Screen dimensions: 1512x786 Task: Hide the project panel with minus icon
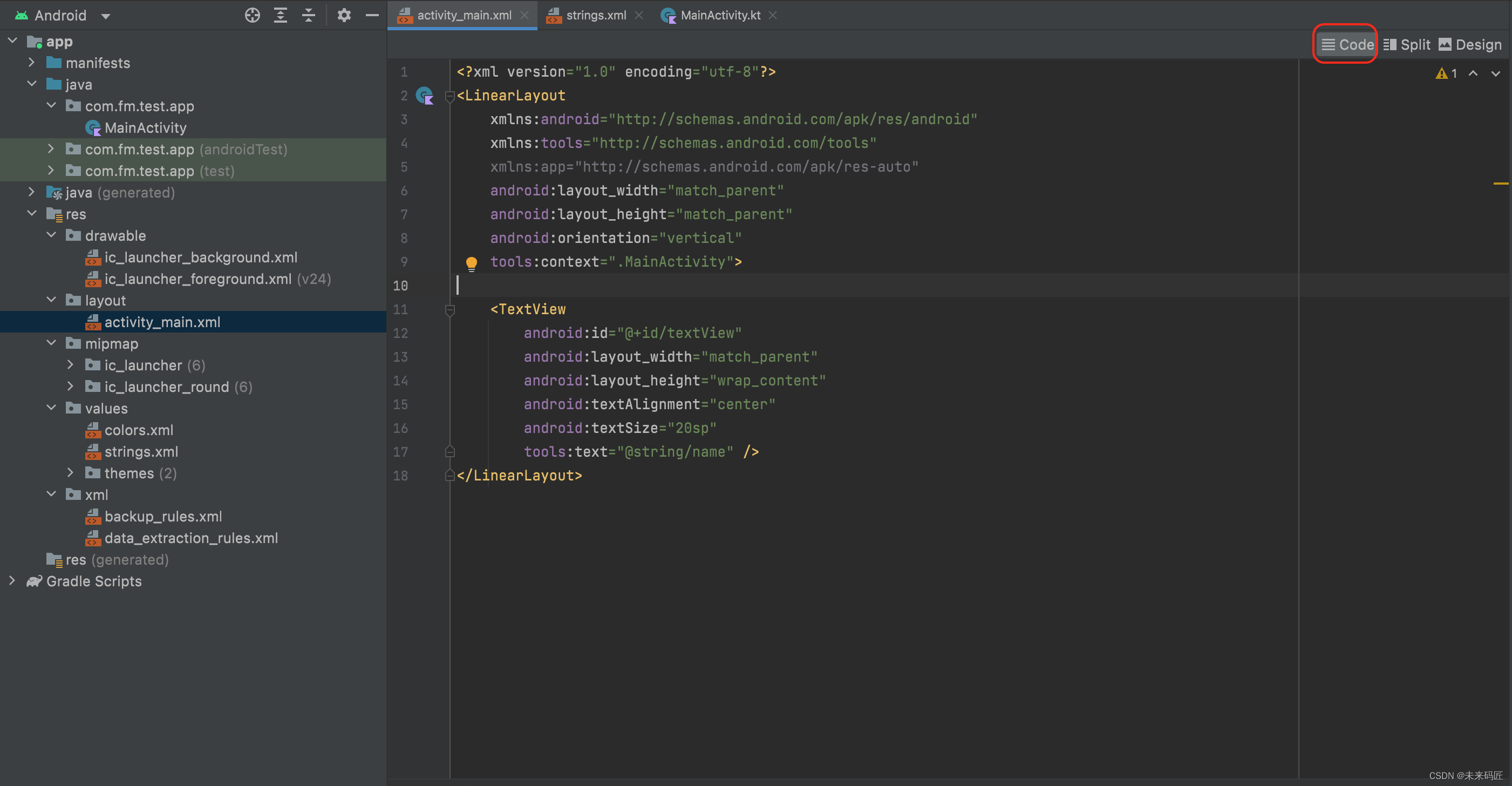click(x=372, y=15)
